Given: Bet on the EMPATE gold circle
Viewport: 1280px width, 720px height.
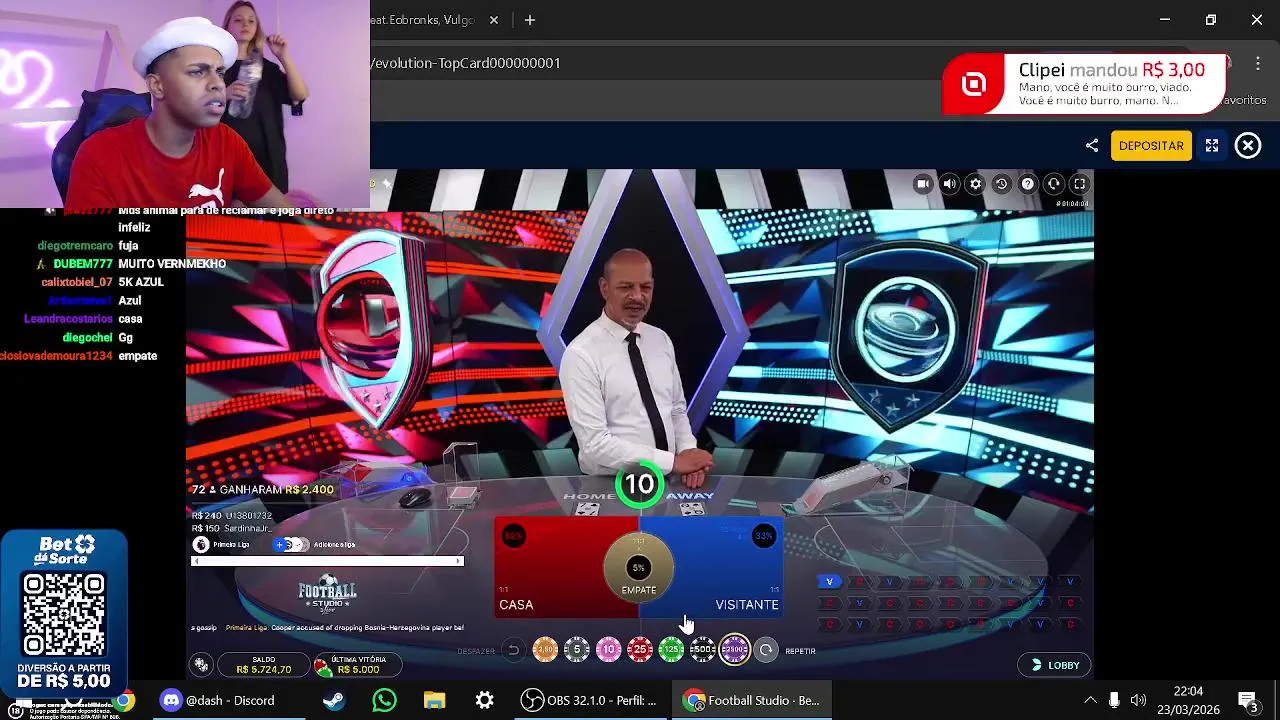Looking at the screenshot, I should coord(639,568).
